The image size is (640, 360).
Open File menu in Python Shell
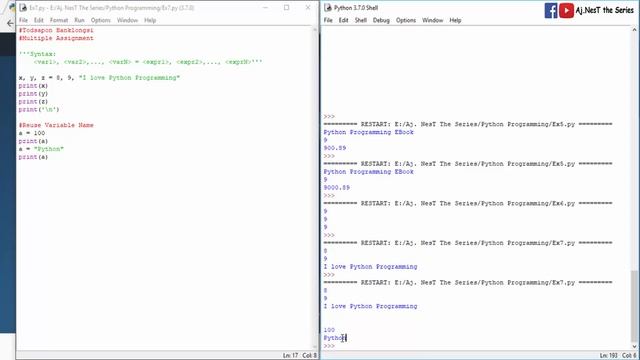point(328,20)
